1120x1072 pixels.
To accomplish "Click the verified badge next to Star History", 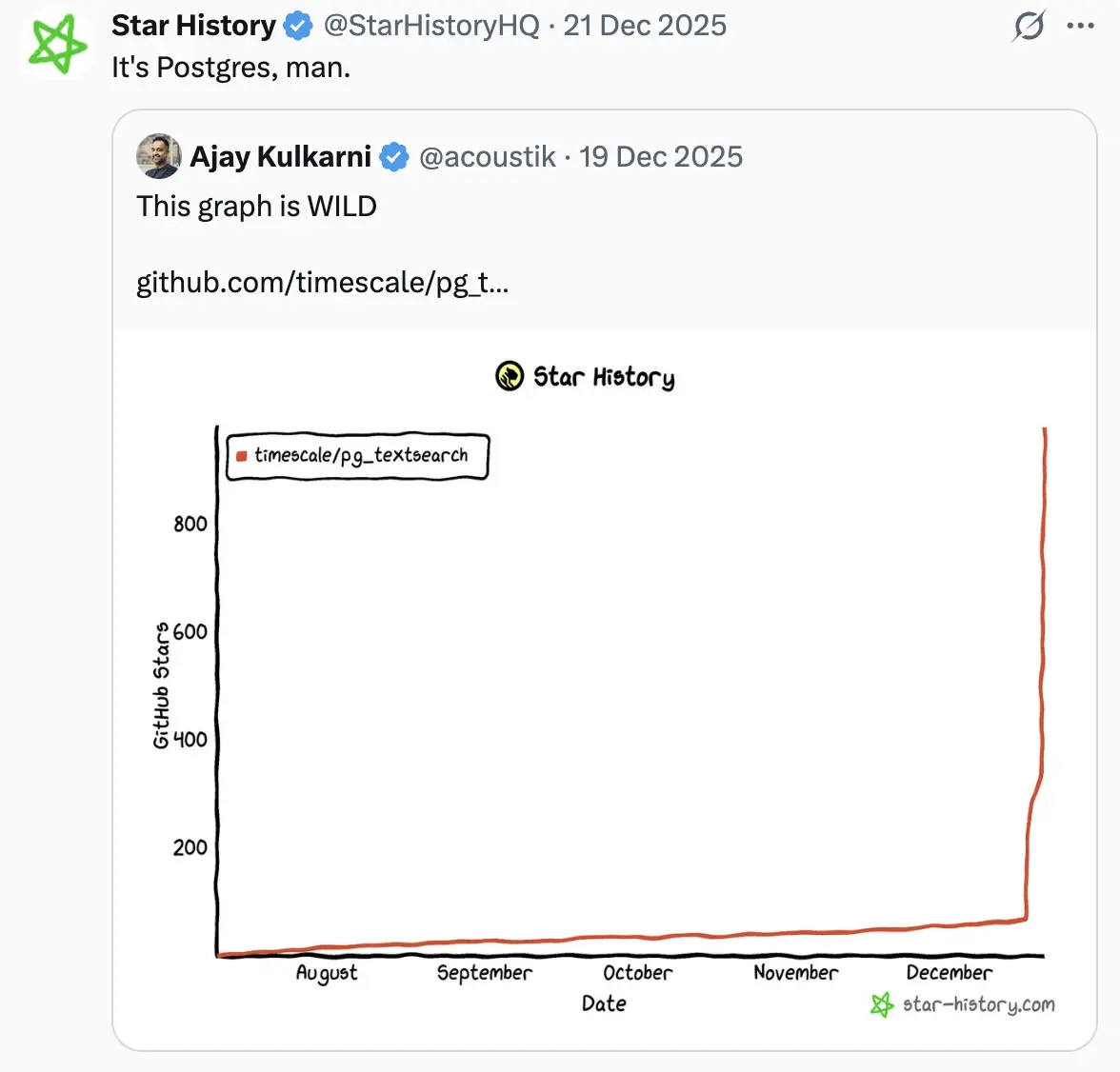I will click(x=298, y=25).
